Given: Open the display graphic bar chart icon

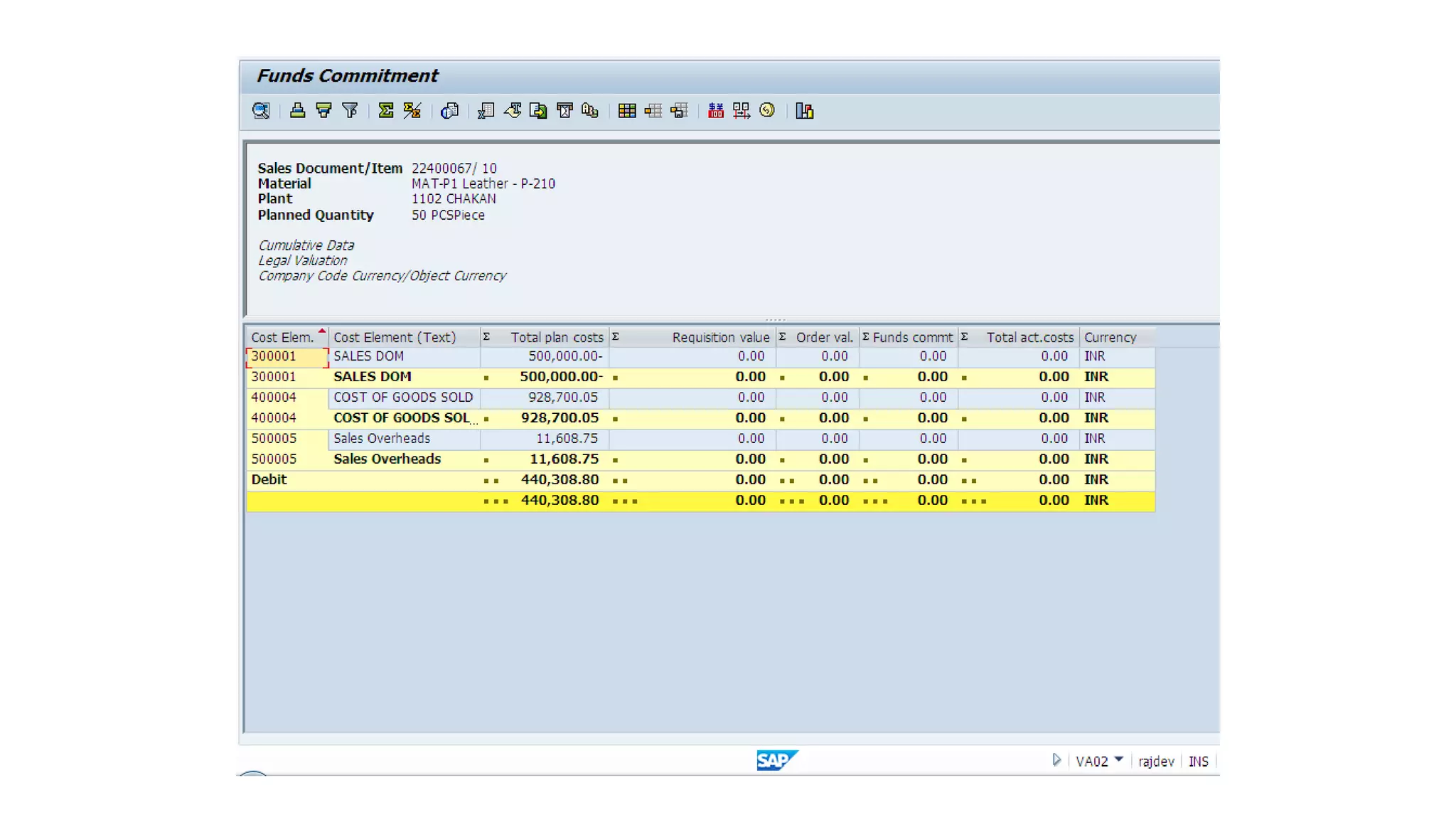Looking at the screenshot, I should [804, 111].
